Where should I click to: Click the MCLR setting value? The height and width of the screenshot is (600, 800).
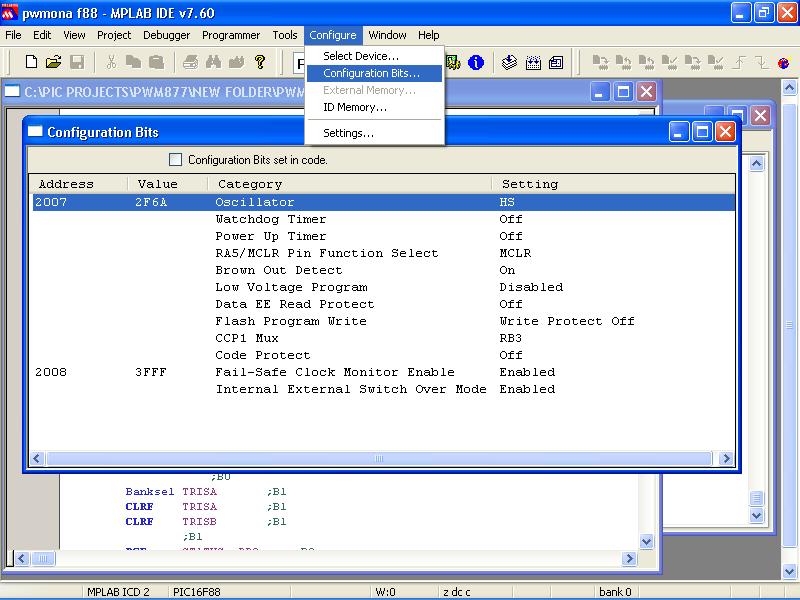[x=515, y=253]
